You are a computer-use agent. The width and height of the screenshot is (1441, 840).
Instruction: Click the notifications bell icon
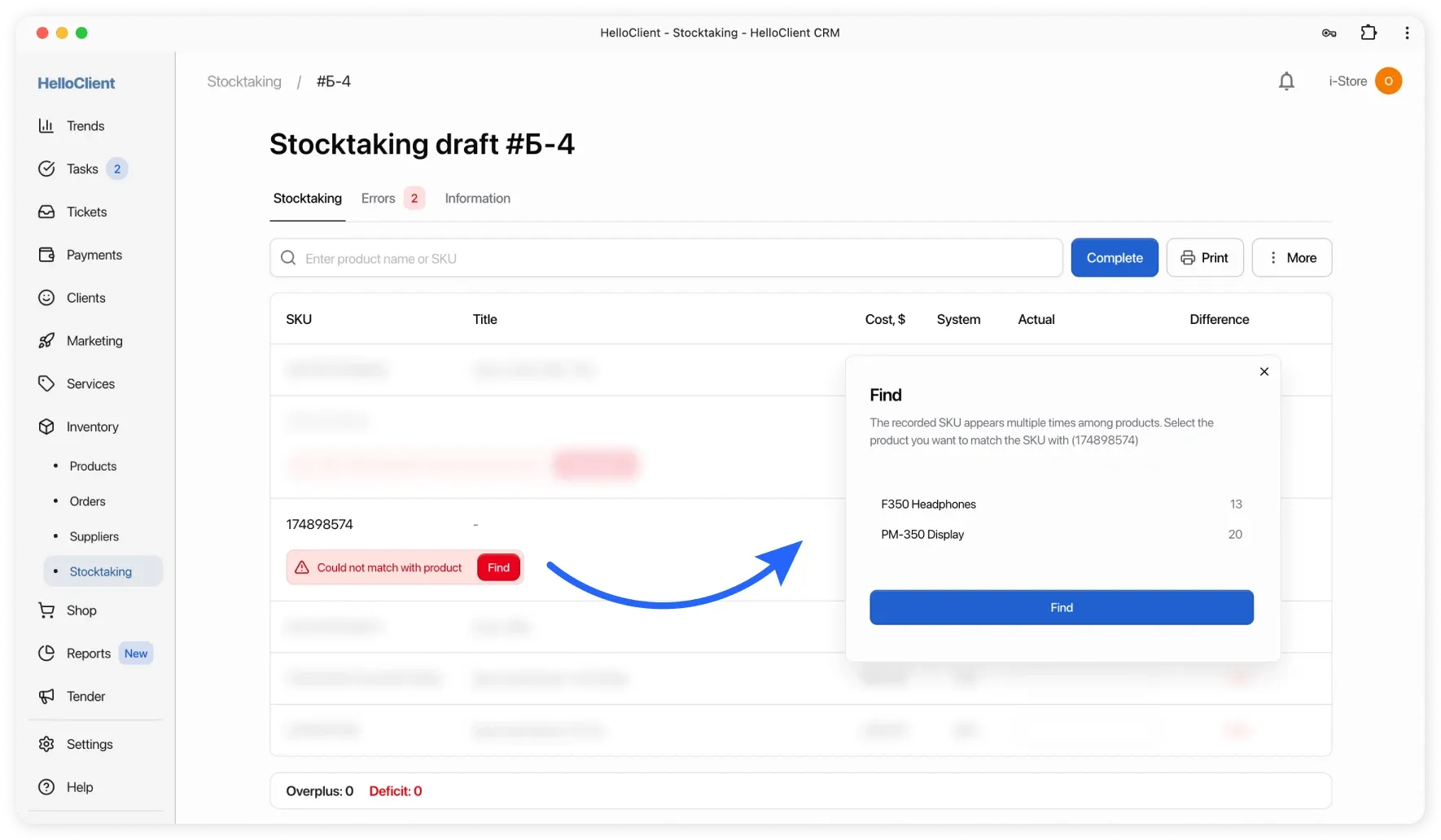[x=1286, y=81]
